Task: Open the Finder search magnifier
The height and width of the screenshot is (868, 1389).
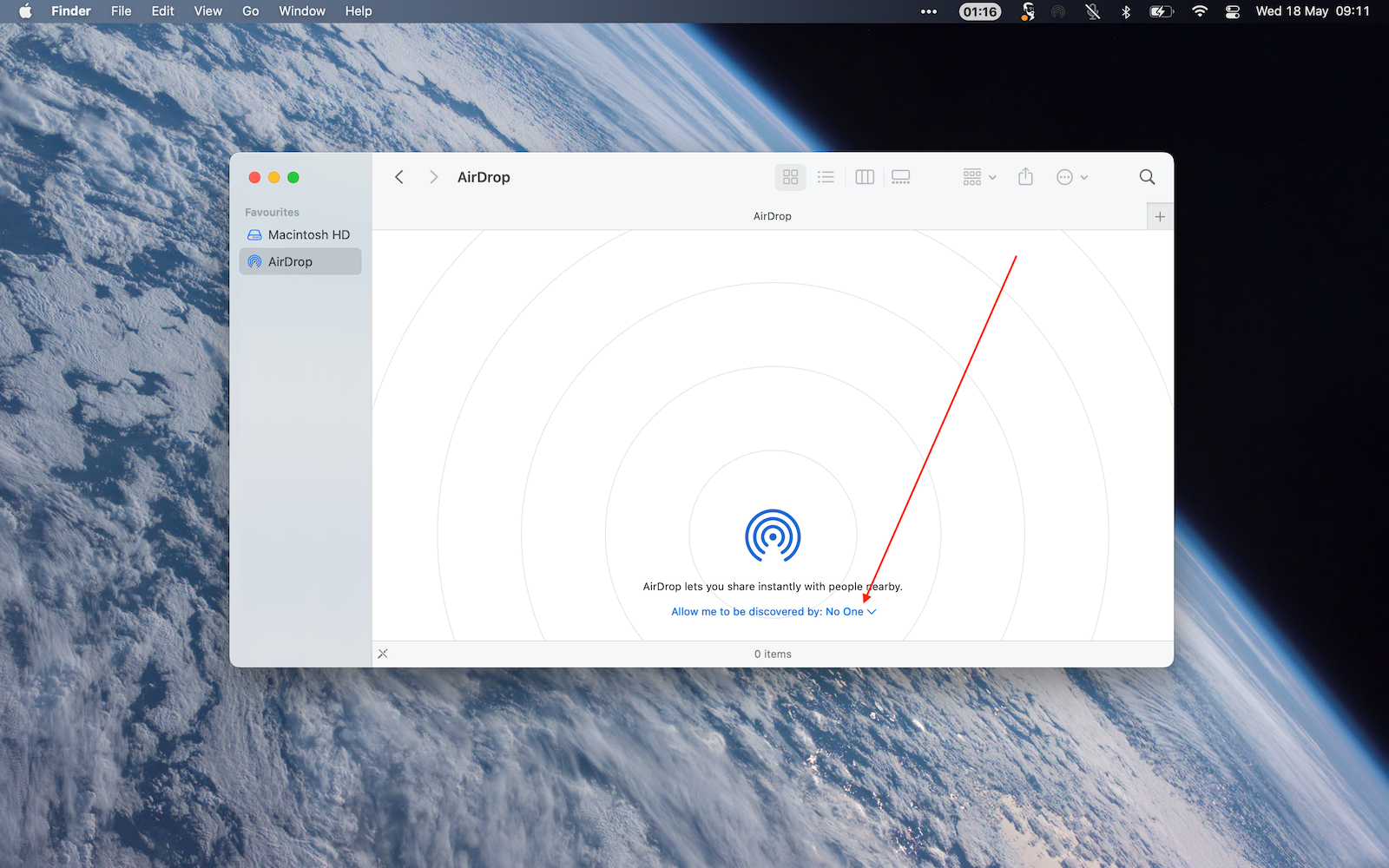Action: (x=1147, y=177)
